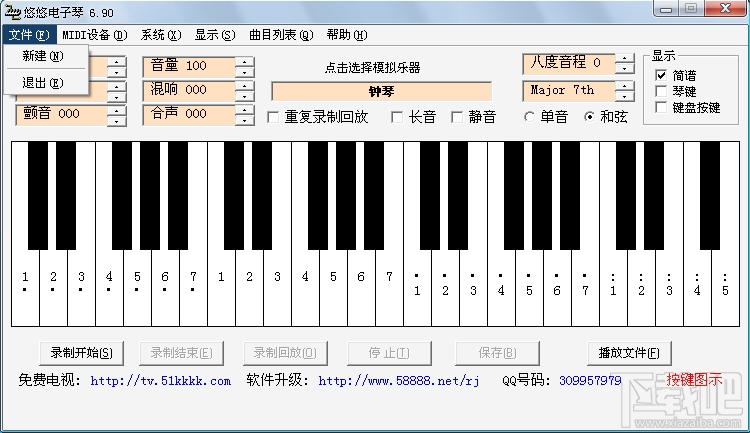750x433 pixels.
Task: Lower the 八度音程 octave with down arrow
Action: point(624,69)
